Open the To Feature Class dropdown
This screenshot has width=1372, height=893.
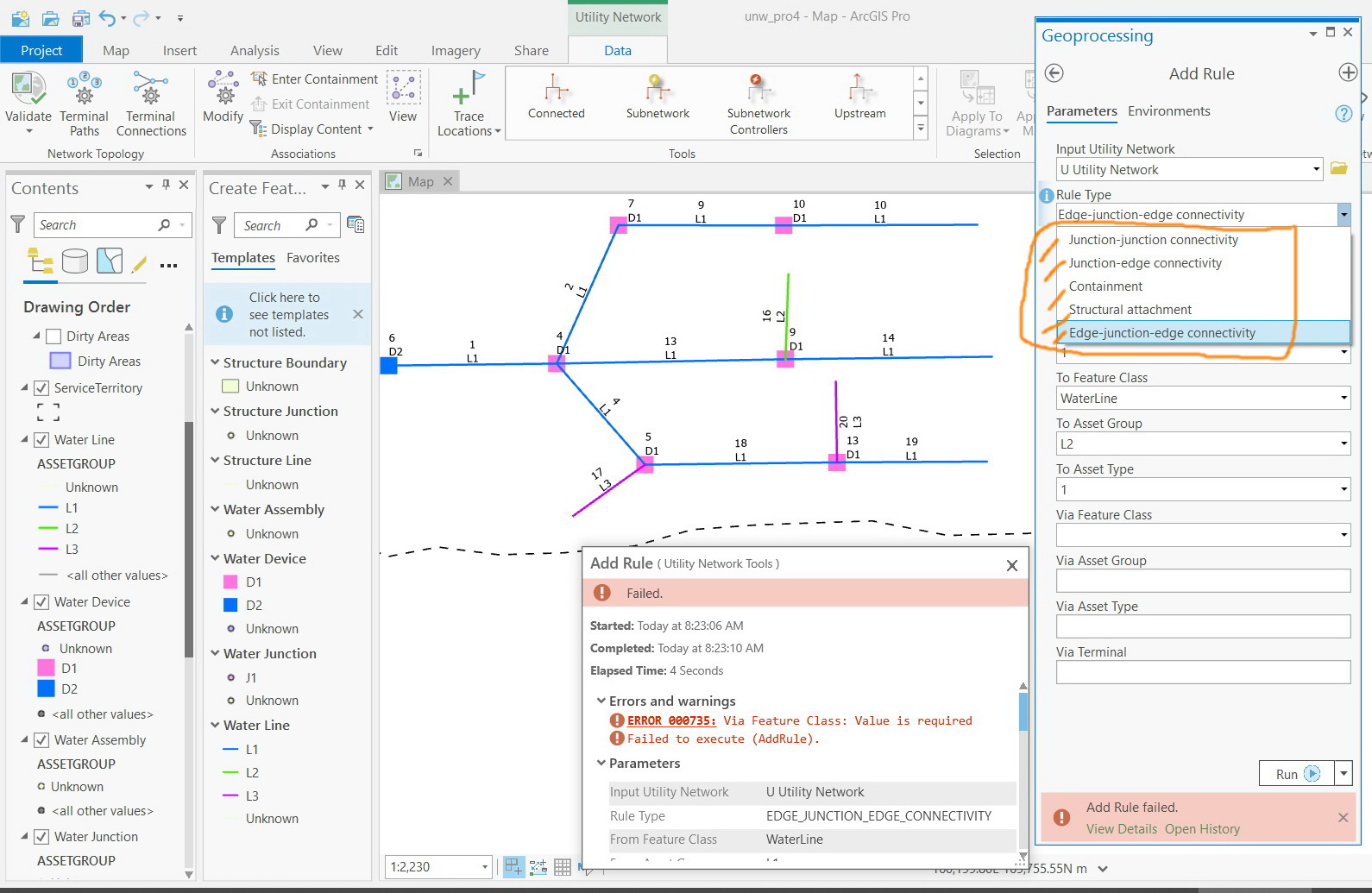click(1344, 399)
